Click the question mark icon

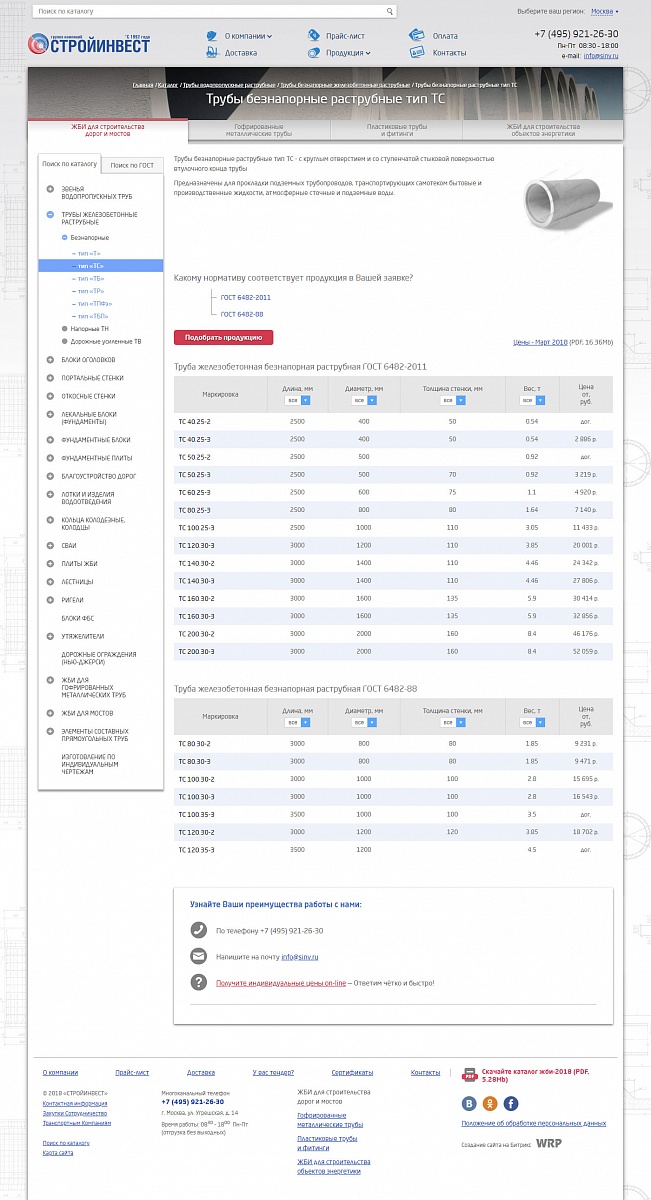point(198,982)
